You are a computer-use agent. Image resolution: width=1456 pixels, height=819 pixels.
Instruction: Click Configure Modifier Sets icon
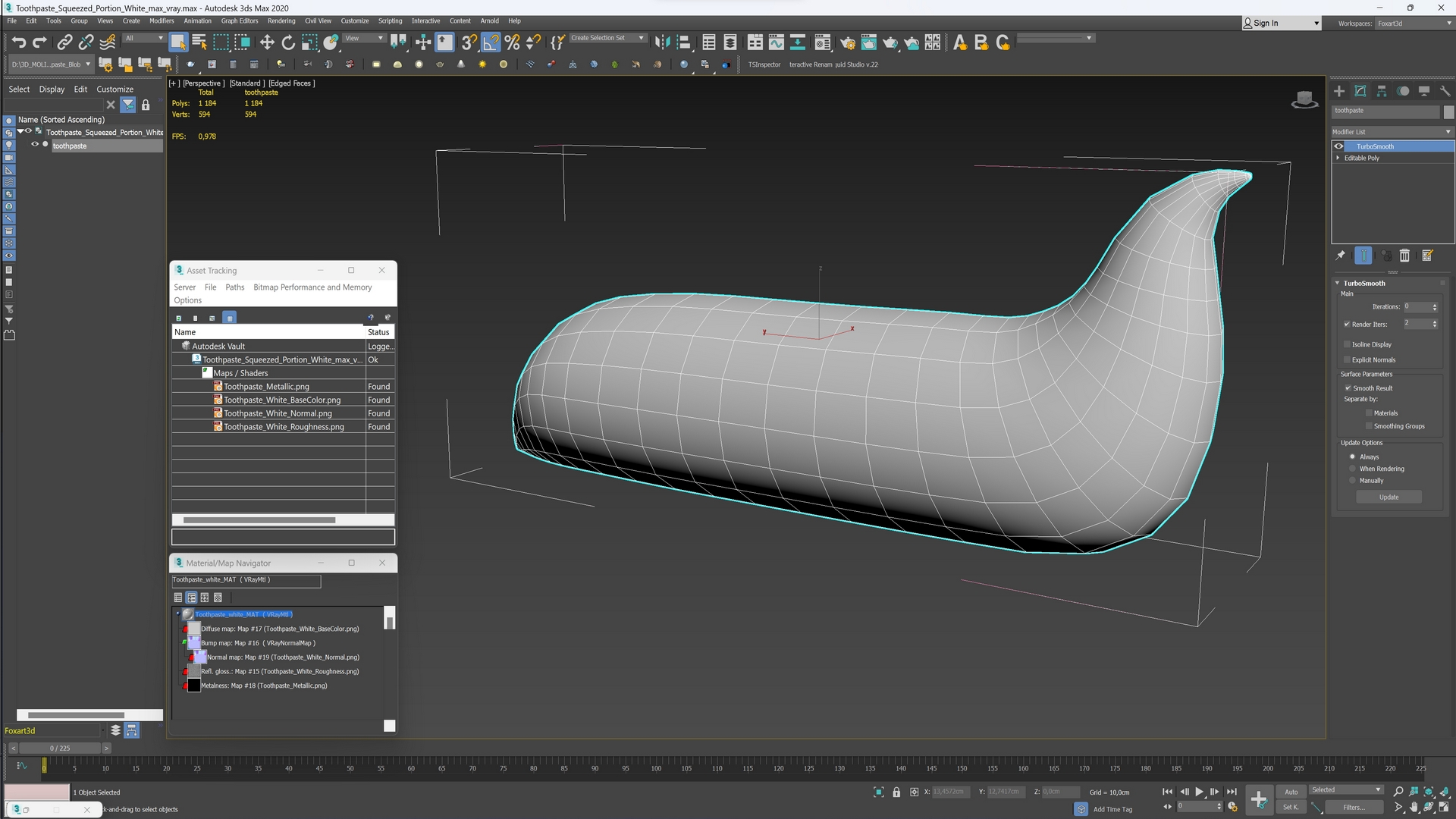pos(1427,256)
